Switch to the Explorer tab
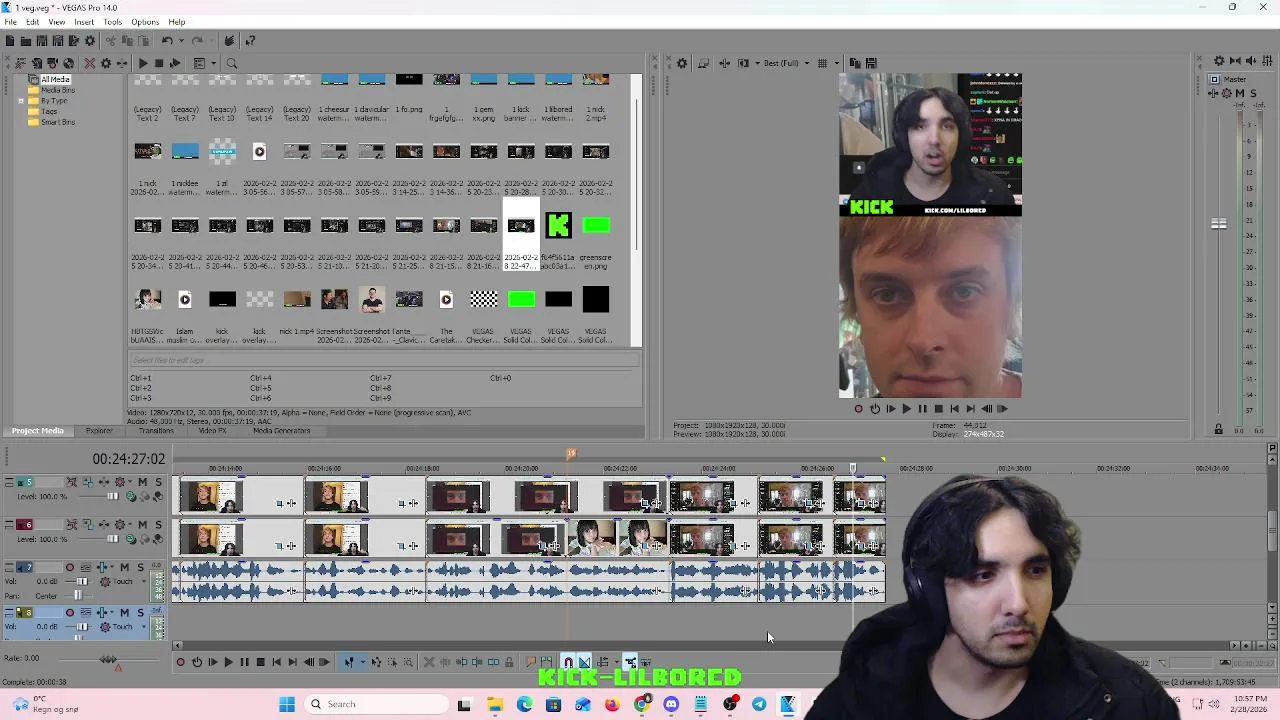The image size is (1280, 720). [99, 431]
